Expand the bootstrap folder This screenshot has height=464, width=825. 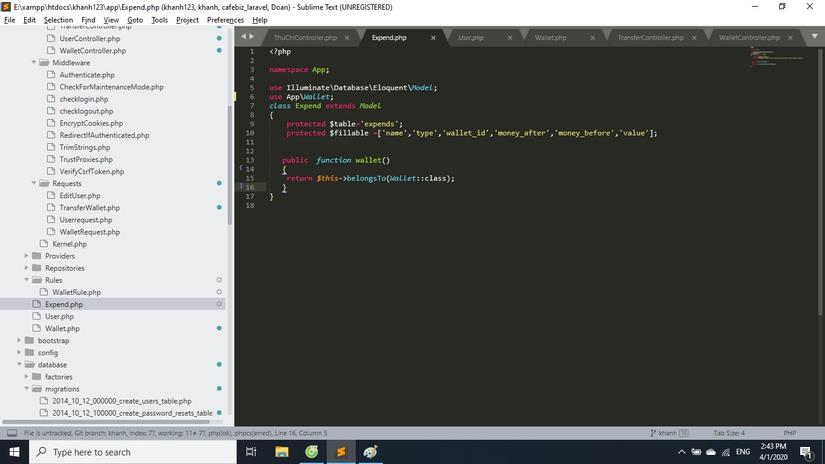click(19, 341)
